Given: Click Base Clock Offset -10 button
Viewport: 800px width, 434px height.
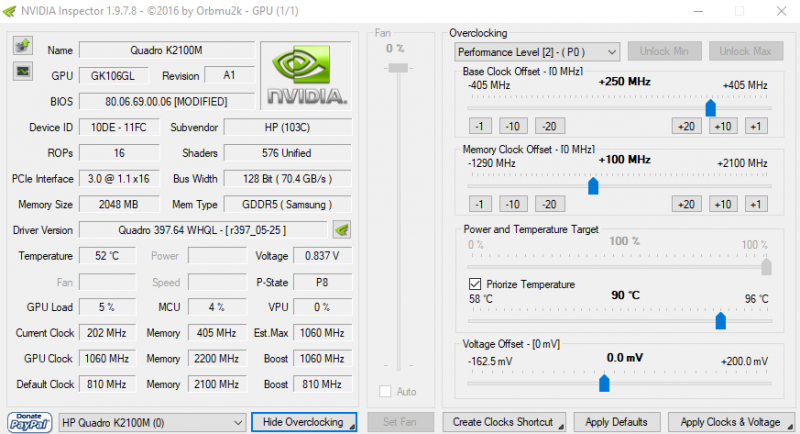Looking at the screenshot, I should (x=513, y=126).
